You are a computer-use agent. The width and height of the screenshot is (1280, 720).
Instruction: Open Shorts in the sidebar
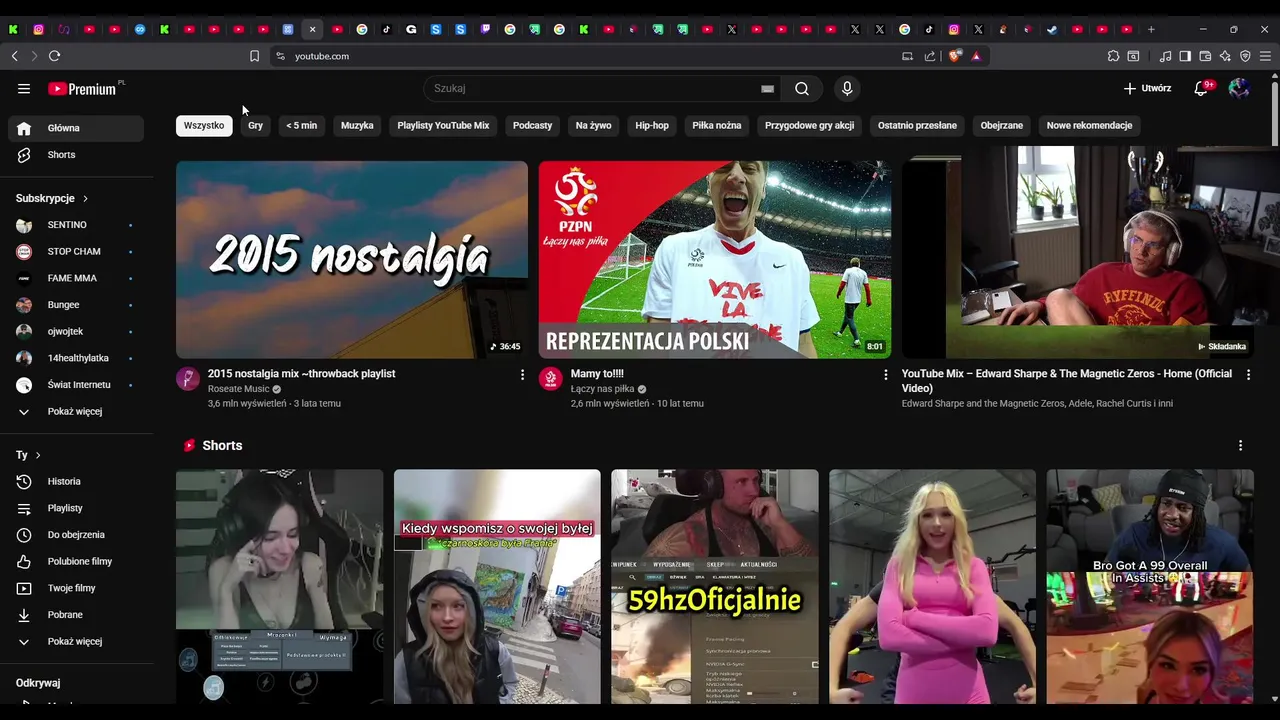tap(76, 155)
